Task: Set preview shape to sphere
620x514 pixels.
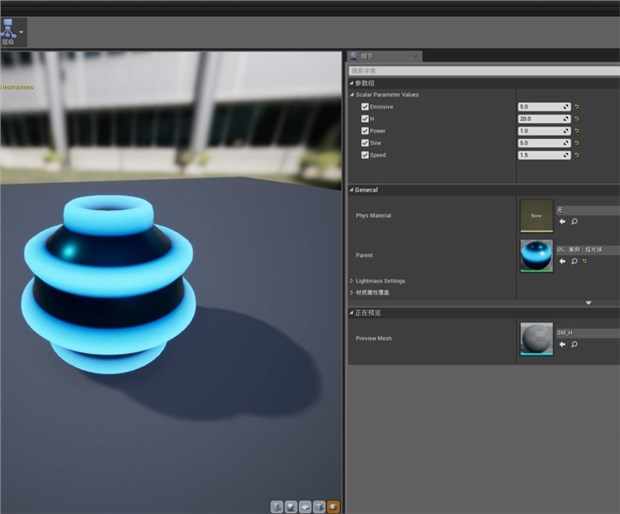Action: click(x=291, y=506)
